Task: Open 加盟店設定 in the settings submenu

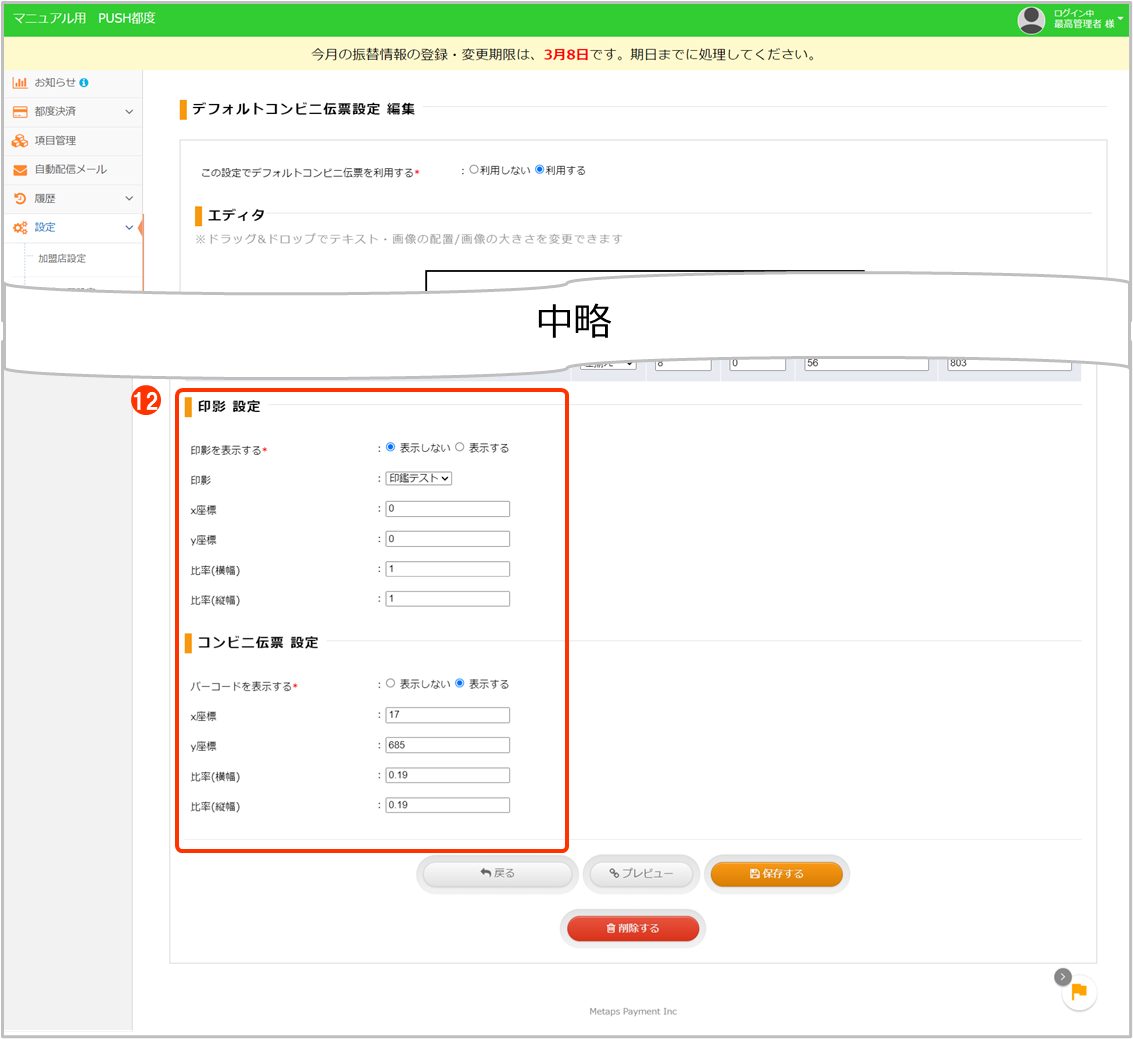Action: (62, 259)
